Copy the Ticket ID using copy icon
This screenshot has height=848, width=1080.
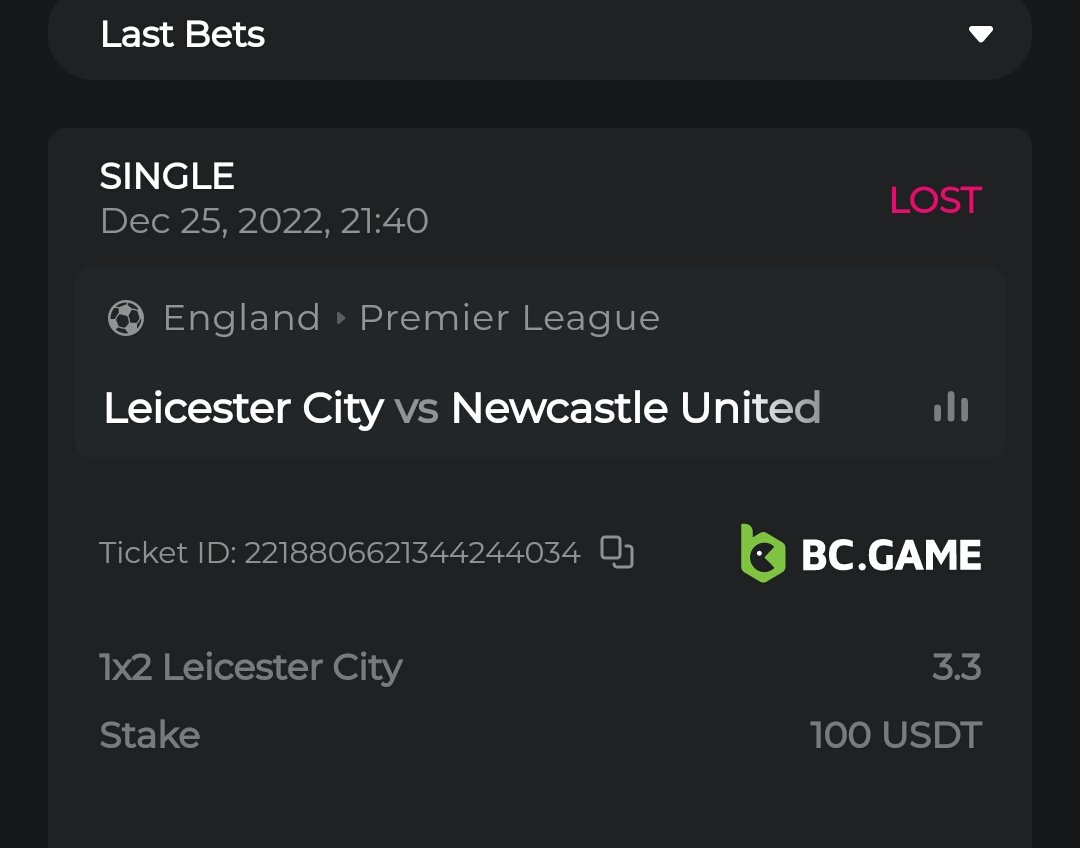tap(617, 552)
